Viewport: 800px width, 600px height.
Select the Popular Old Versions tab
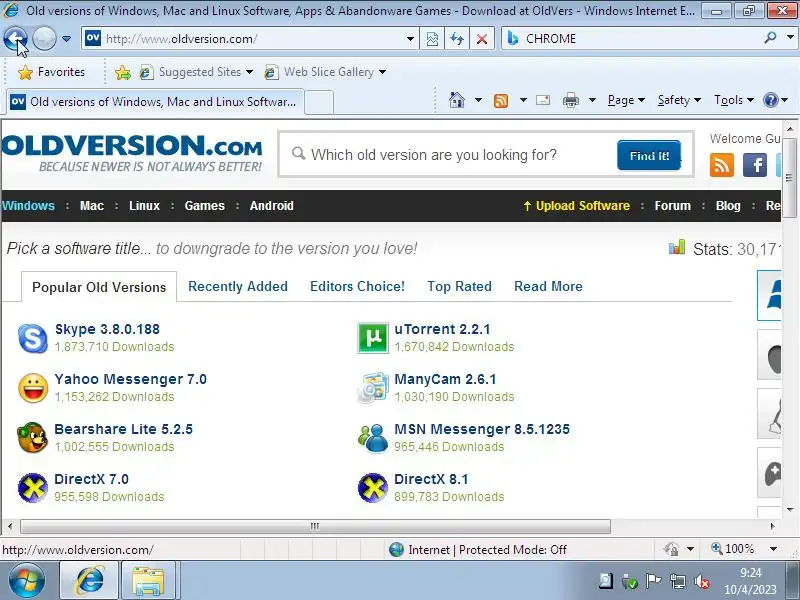[x=99, y=287]
